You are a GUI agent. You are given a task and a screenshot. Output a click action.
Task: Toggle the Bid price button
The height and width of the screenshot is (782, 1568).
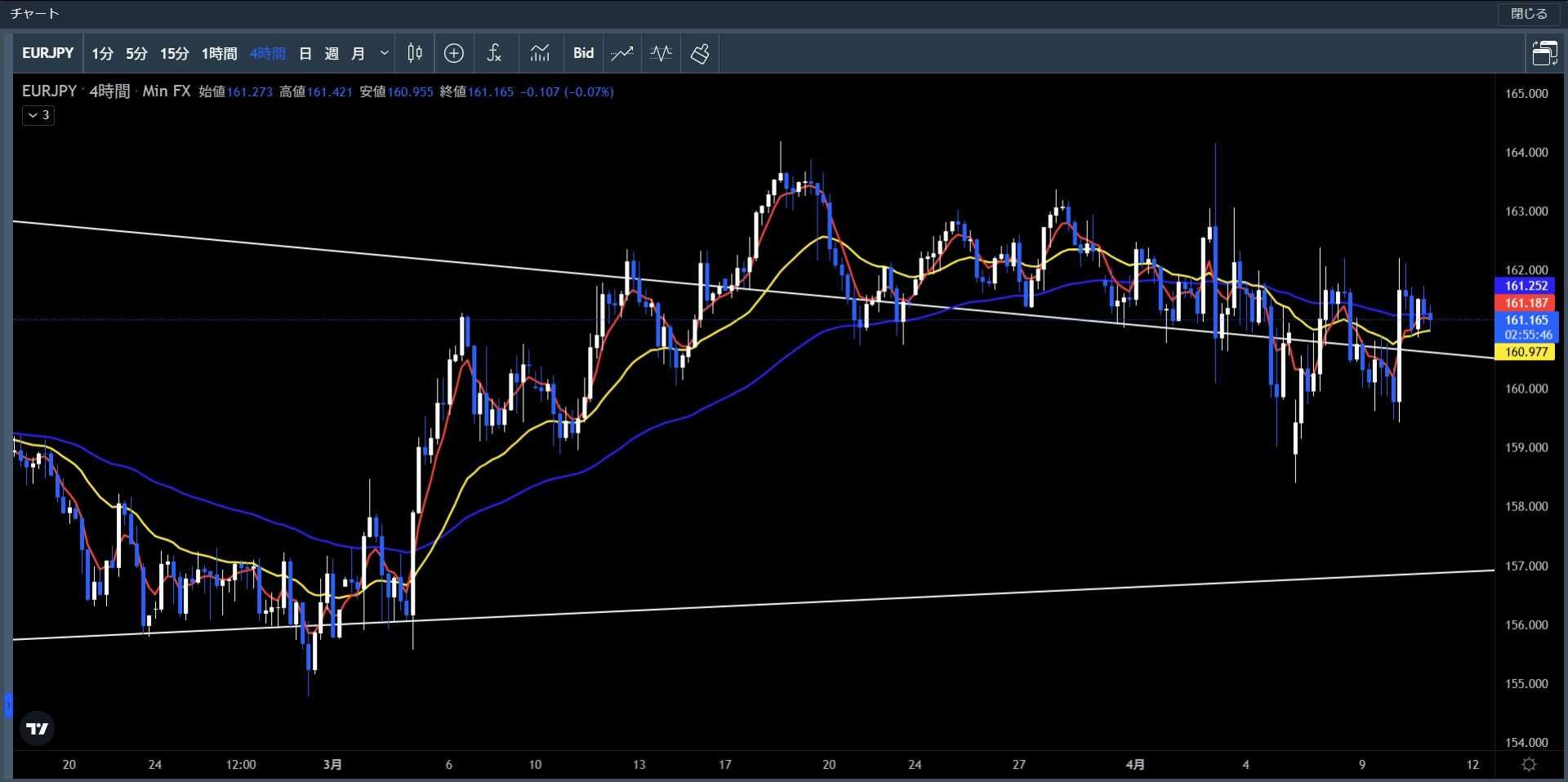tap(583, 53)
